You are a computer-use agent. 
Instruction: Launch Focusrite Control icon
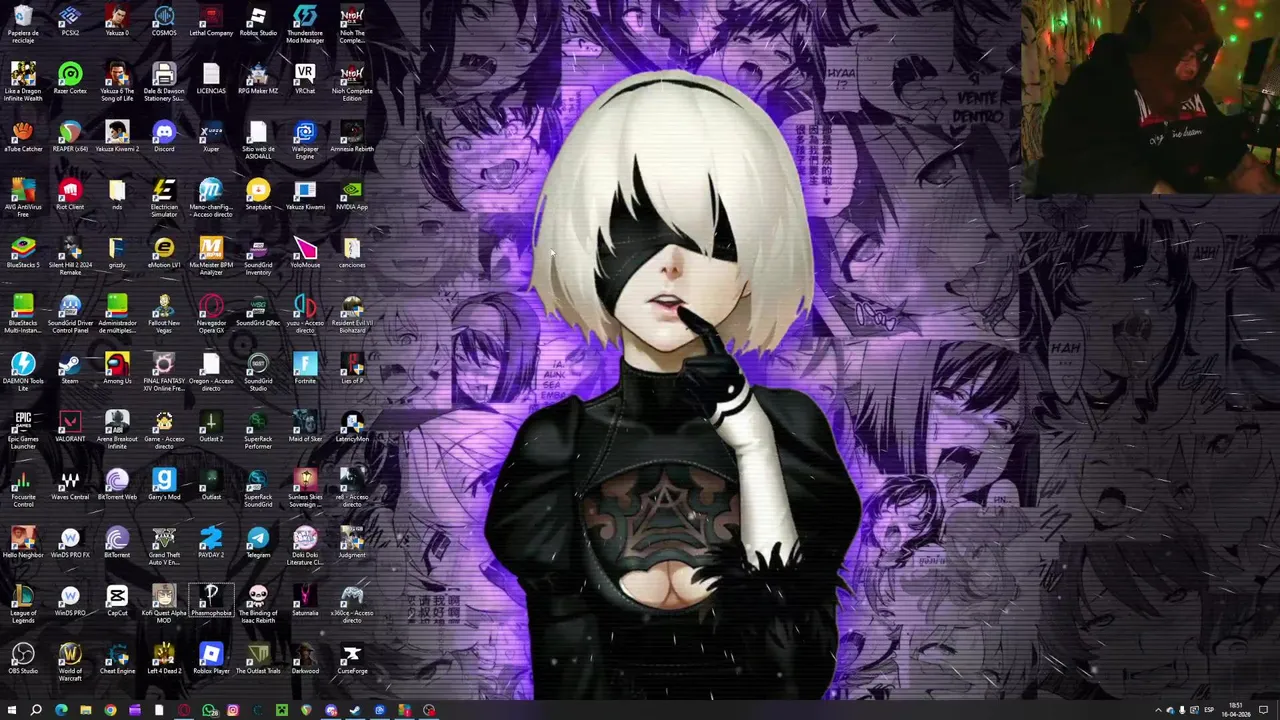click(23, 488)
